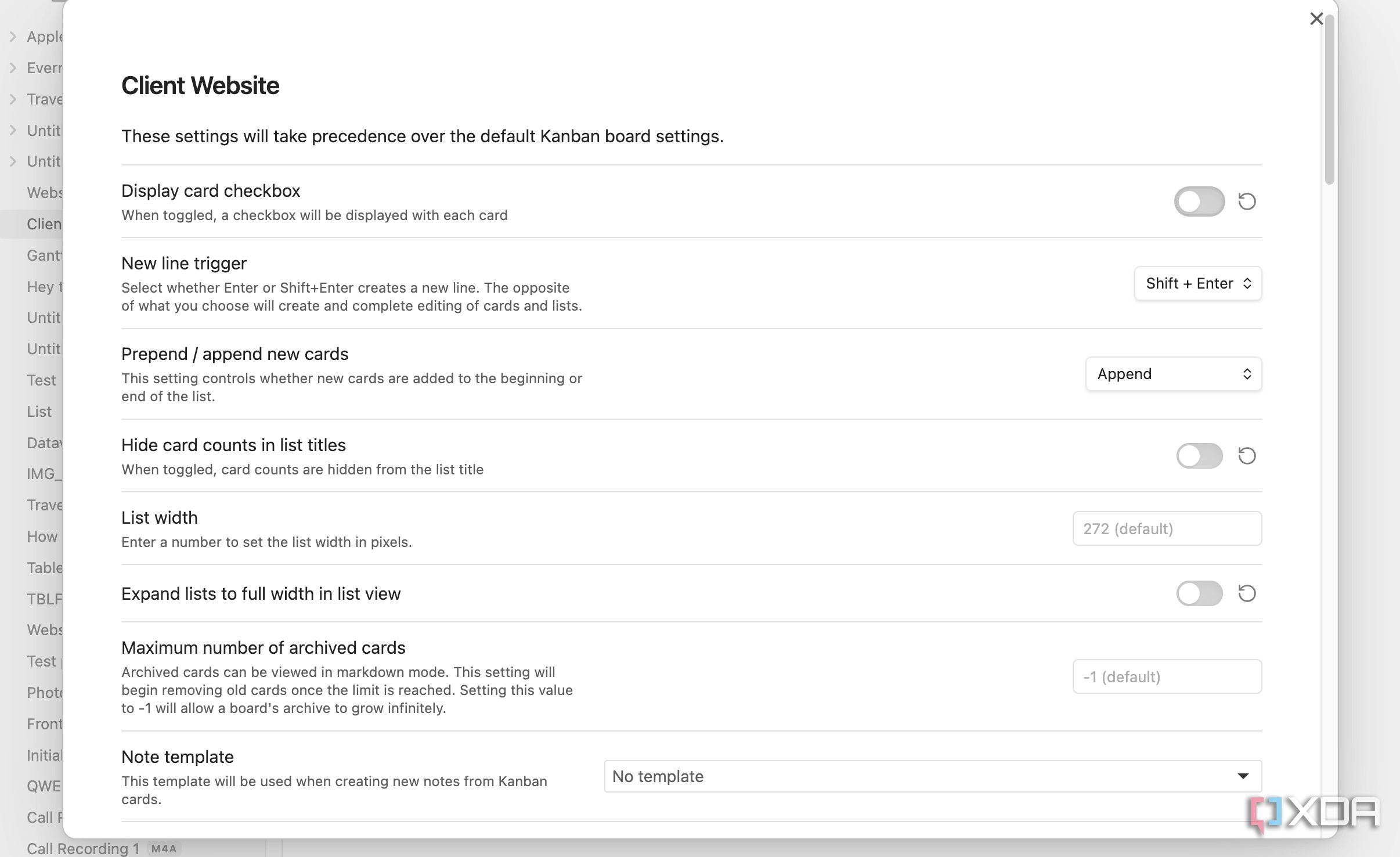The image size is (1400, 857).
Task: Close the Client Website settings dialog
Action: [x=1316, y=19]
